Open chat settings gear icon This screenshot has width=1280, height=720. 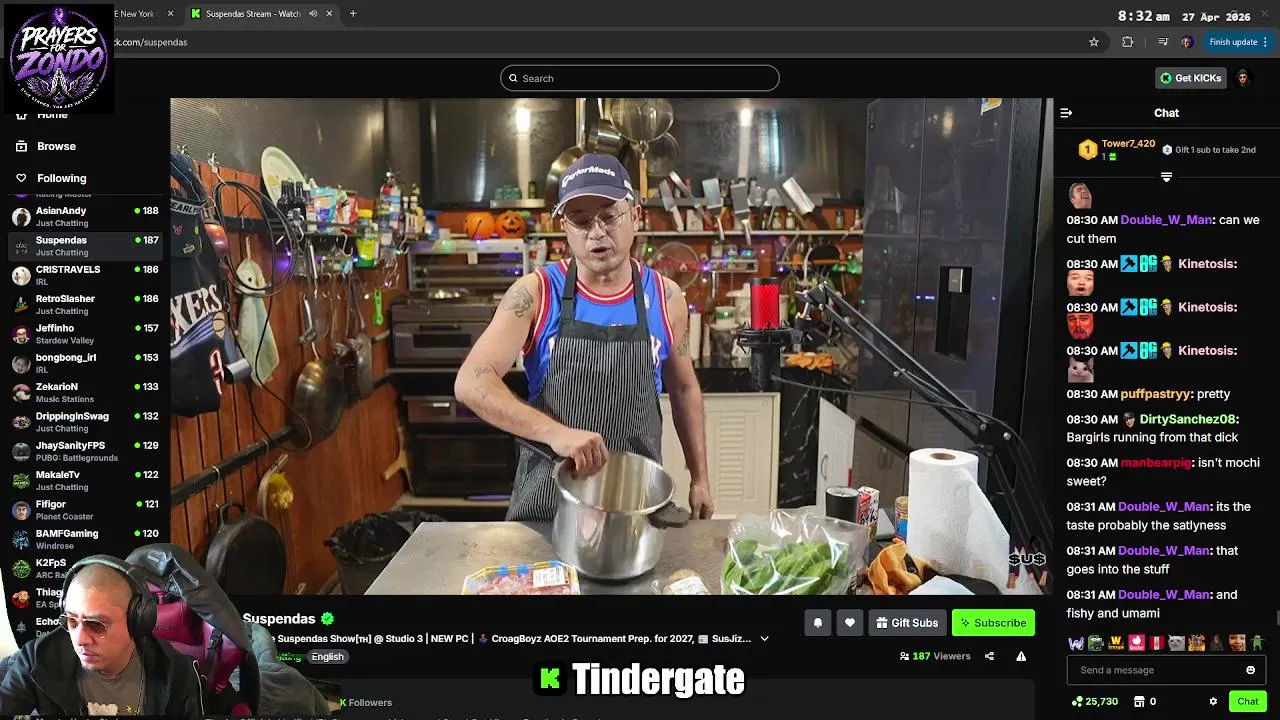pos(1213,702)
